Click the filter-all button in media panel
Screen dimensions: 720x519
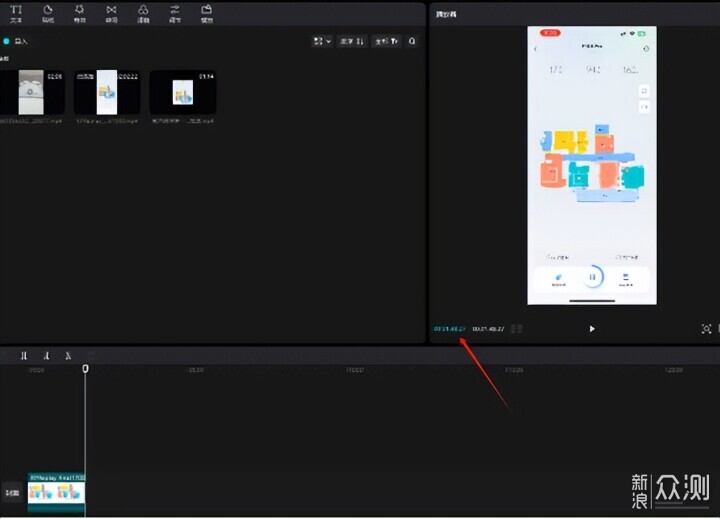pos(387,41)
